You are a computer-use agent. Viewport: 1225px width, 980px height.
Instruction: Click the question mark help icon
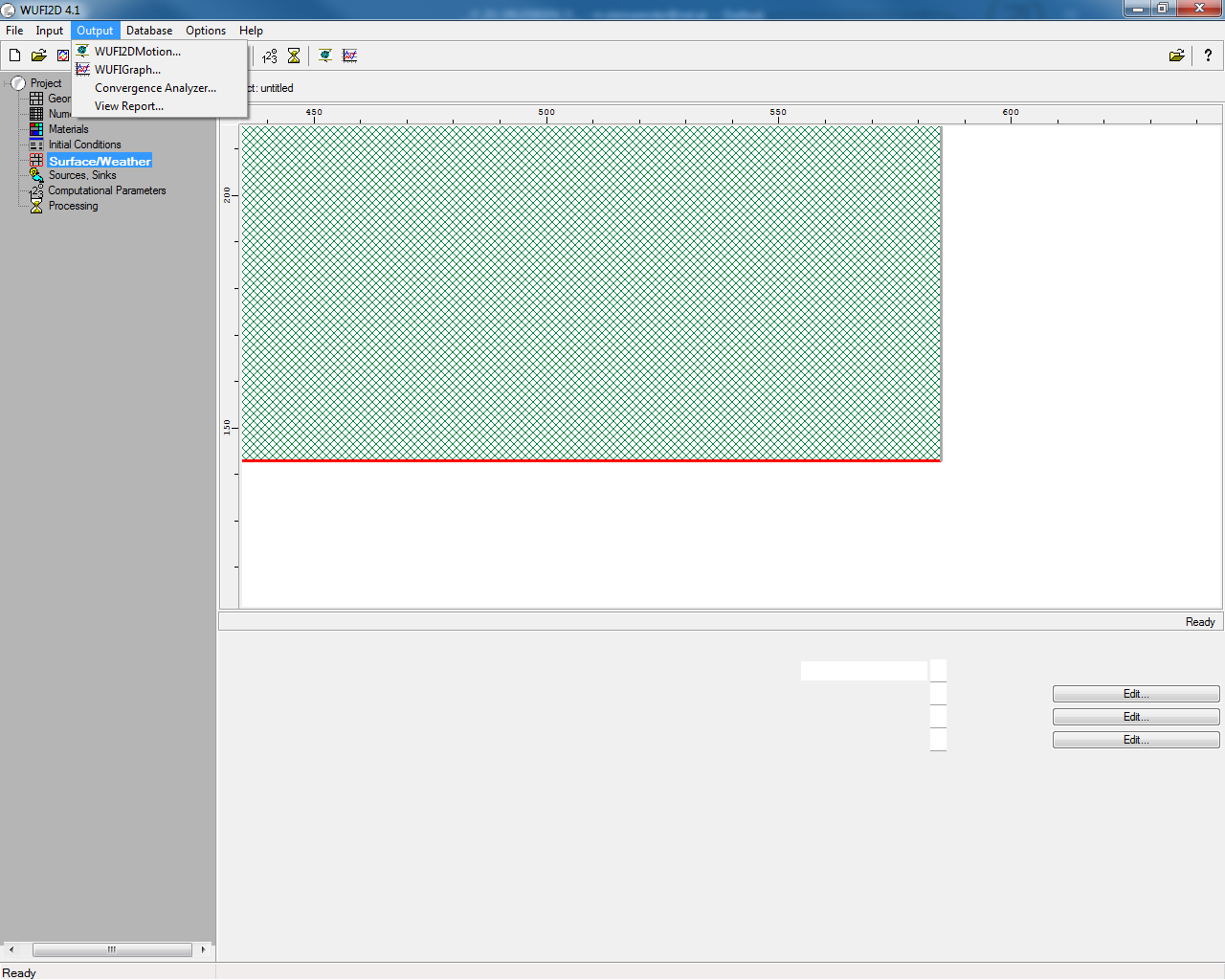click(1208, 56)
